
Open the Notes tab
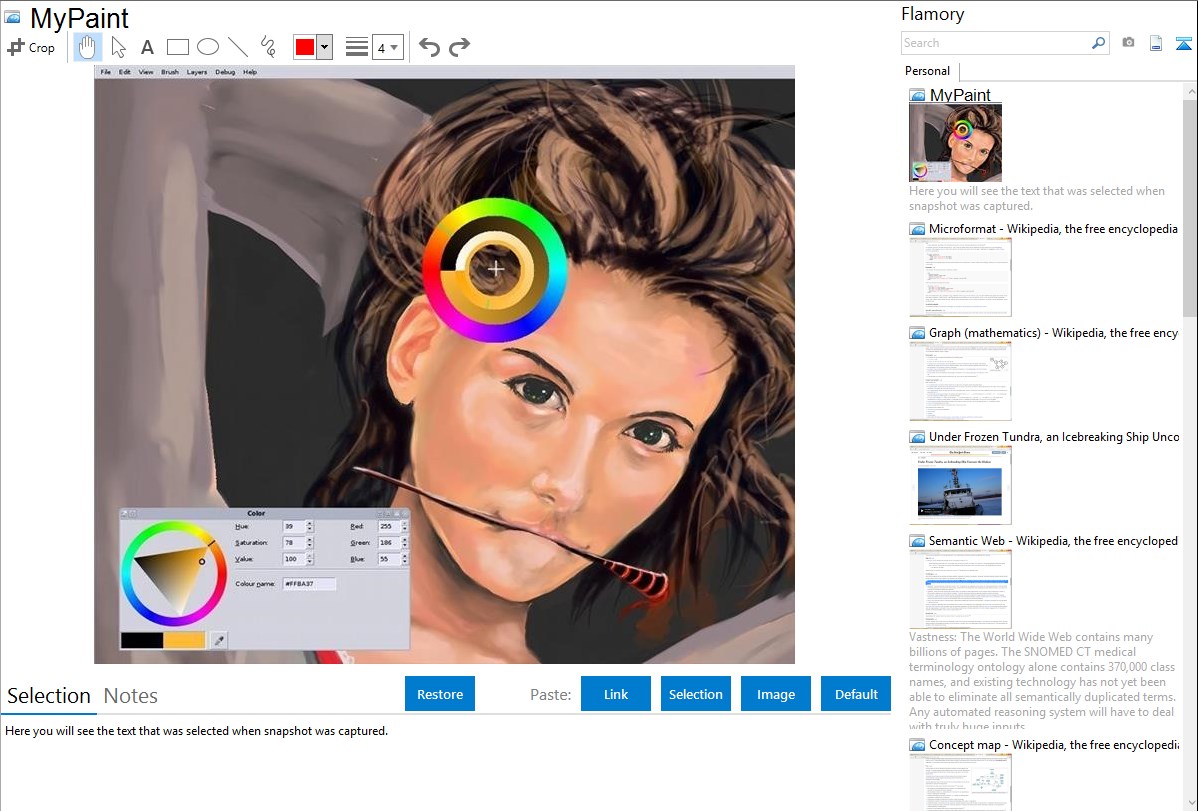pos(131,696)
